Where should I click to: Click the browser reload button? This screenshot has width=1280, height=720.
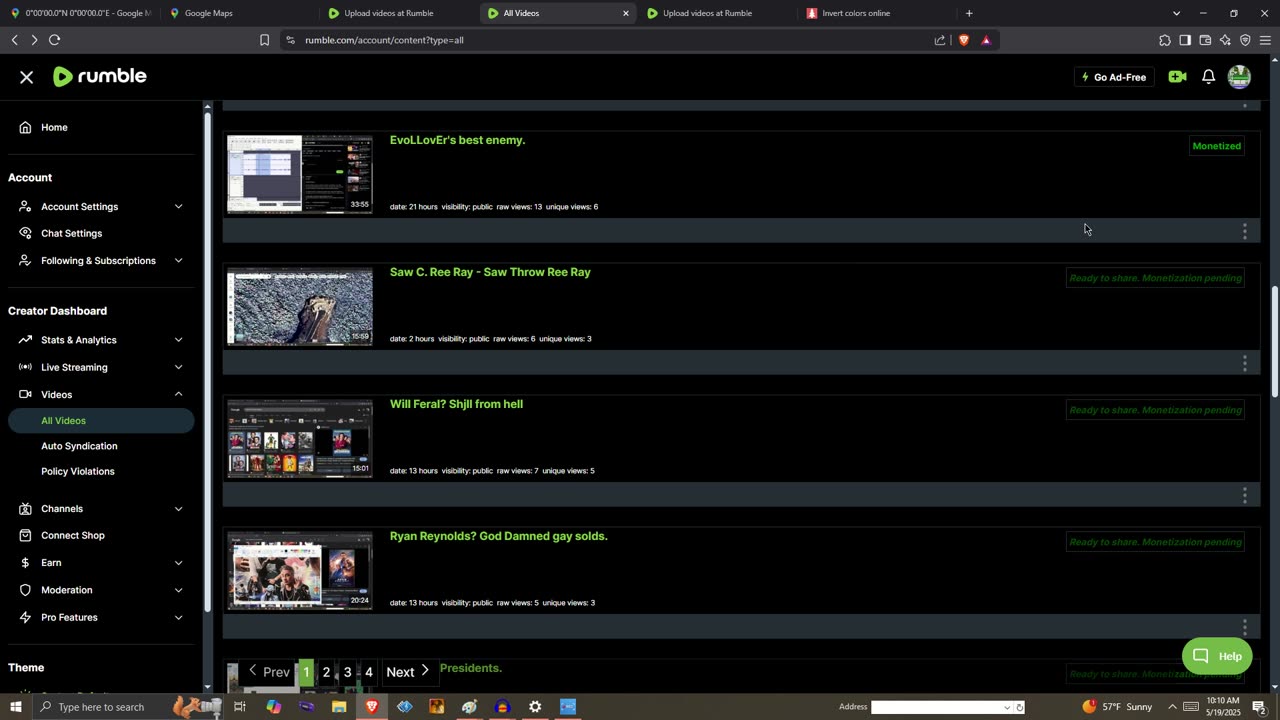[54, 40]
